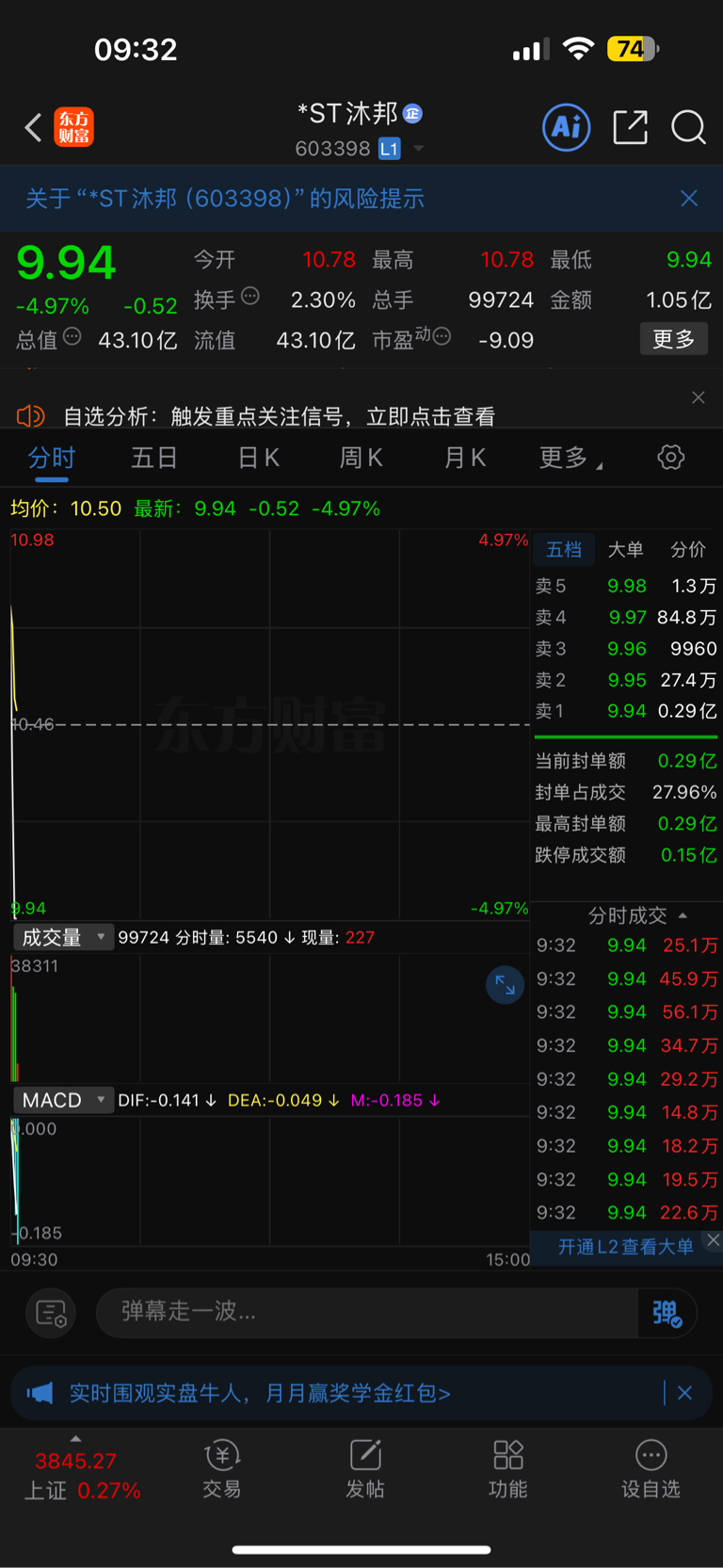The height and width of the screenshot is (1568, 723).
Task: Tap the danmaku list settings icon
Action: click(50, 1312)
